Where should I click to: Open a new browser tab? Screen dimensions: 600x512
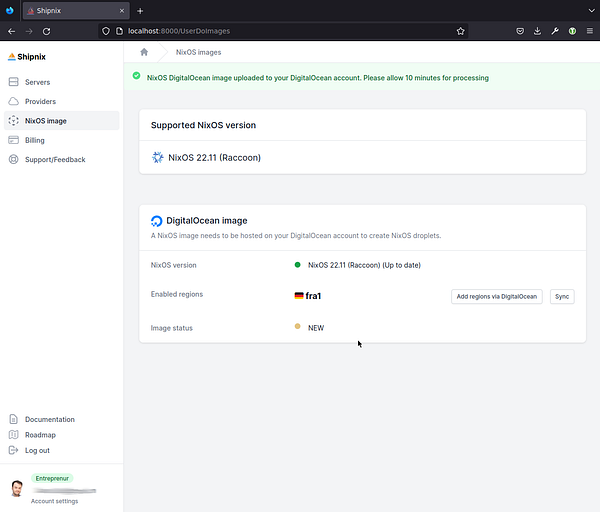[x=140, y=10]
